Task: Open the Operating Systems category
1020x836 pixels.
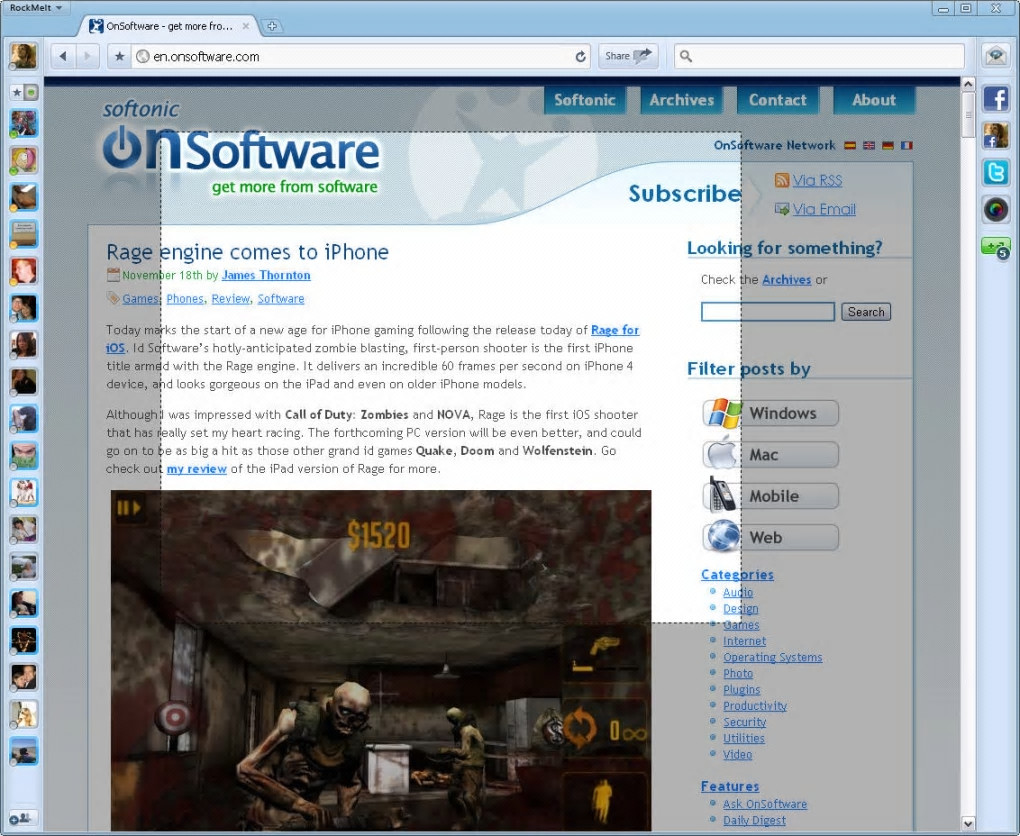Action: (x=772, y=657)
